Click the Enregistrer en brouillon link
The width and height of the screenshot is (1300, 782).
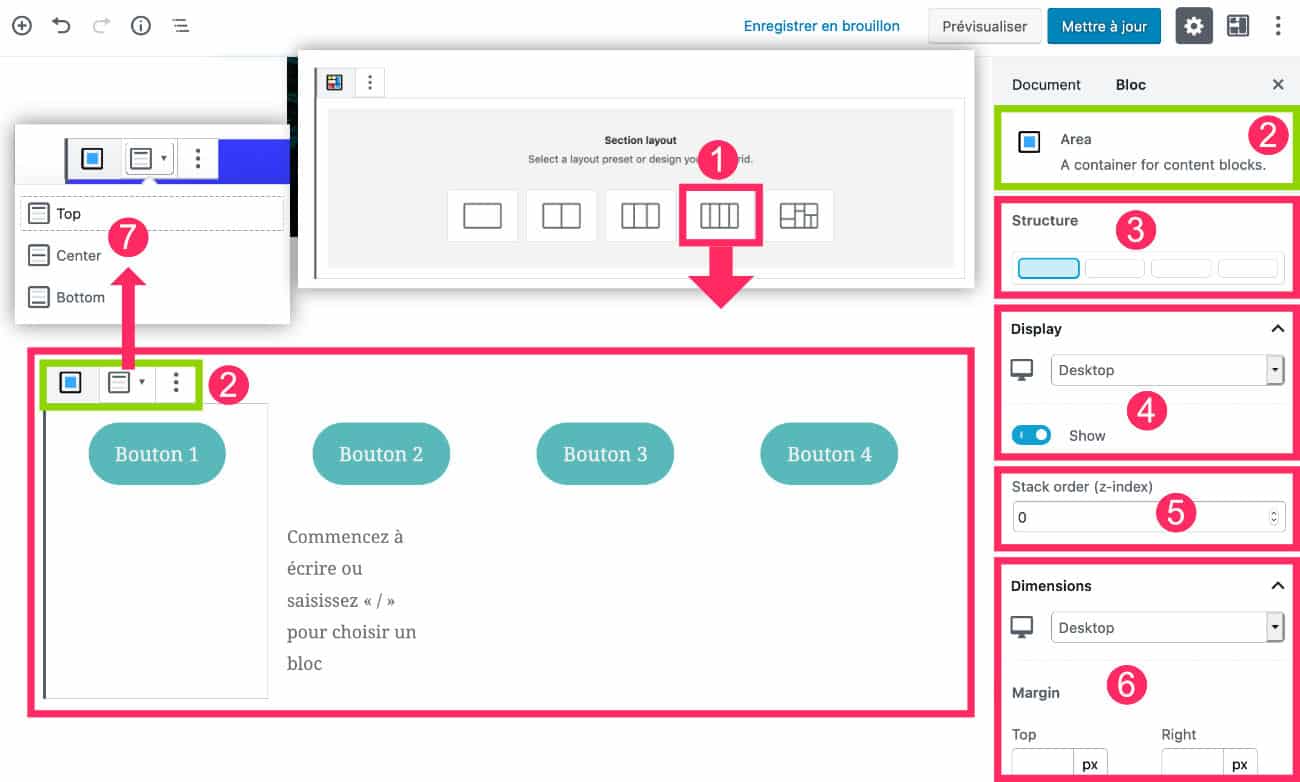point(821,26)
